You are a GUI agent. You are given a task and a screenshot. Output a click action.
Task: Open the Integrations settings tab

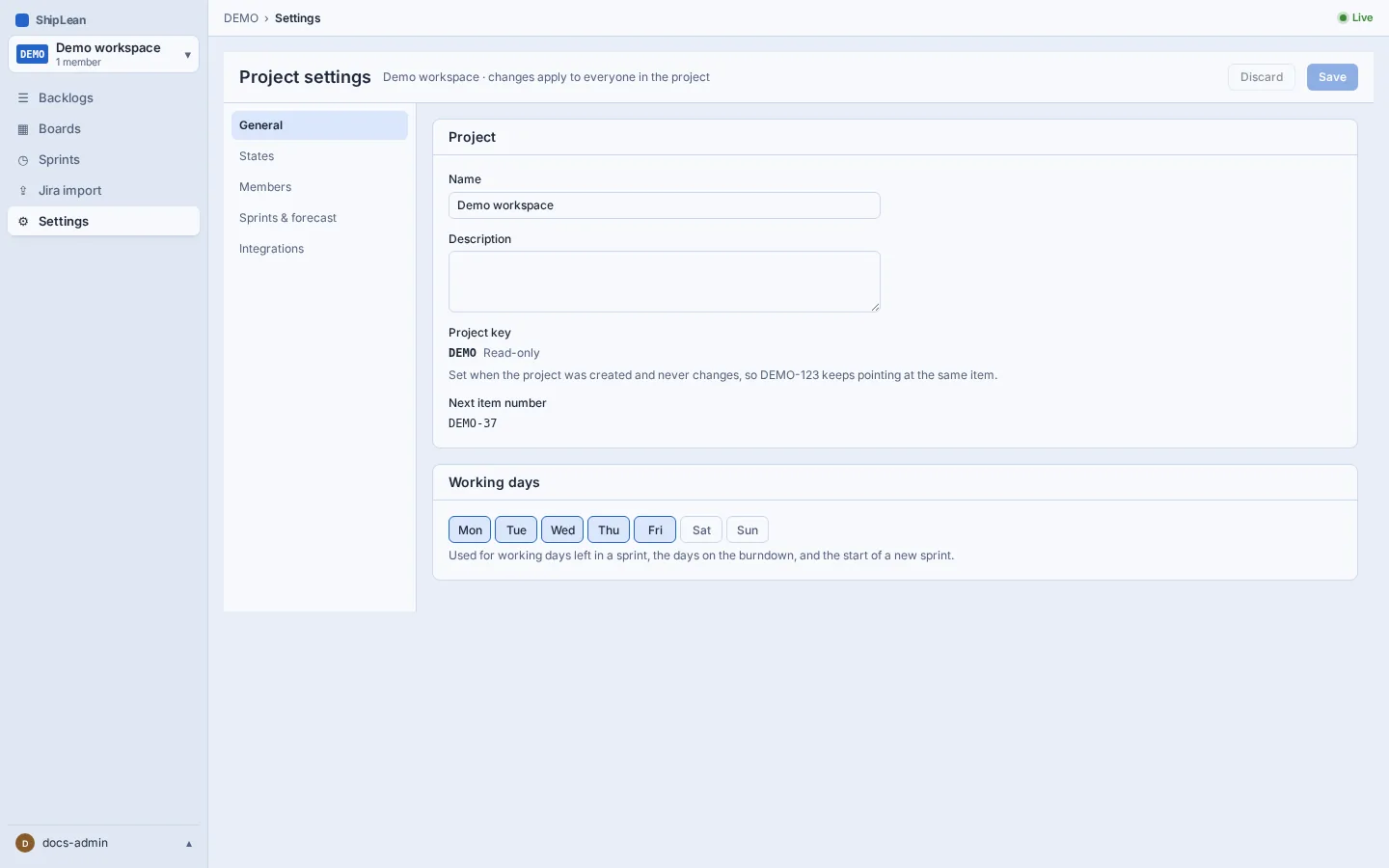pos(319,249)
